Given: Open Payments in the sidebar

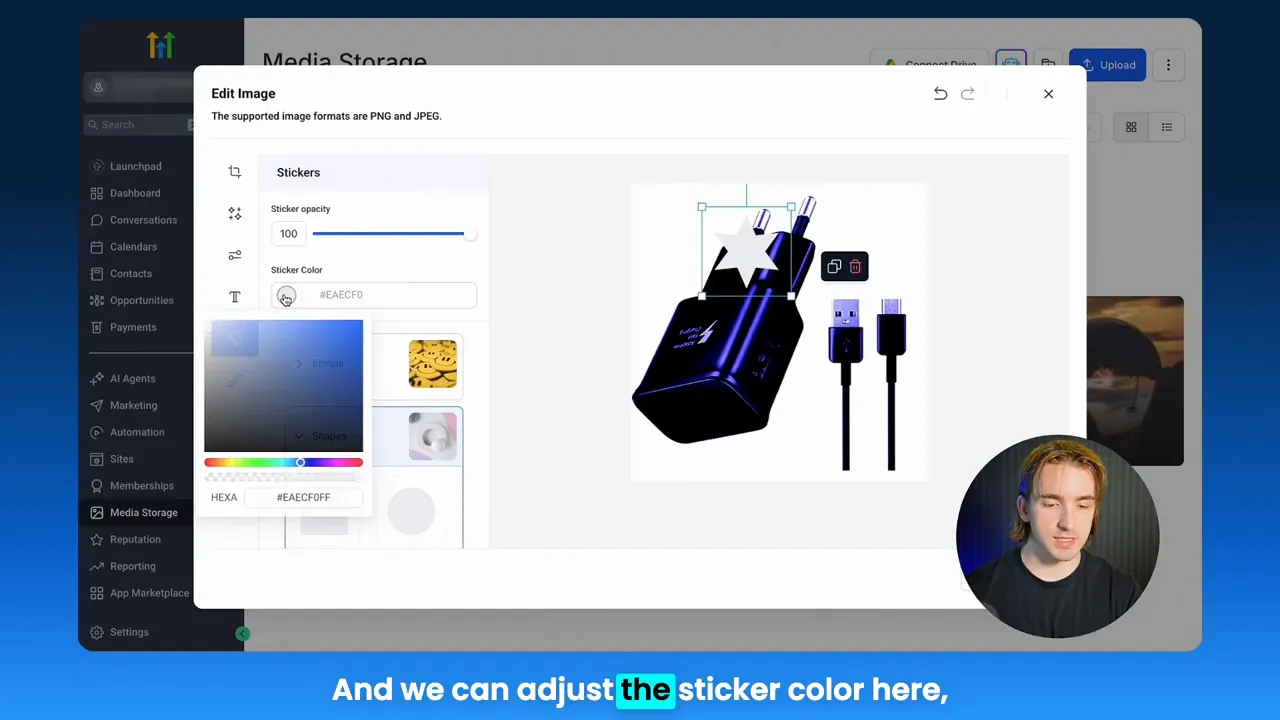Looking at the screenshot, I should (x=123, y=327).
